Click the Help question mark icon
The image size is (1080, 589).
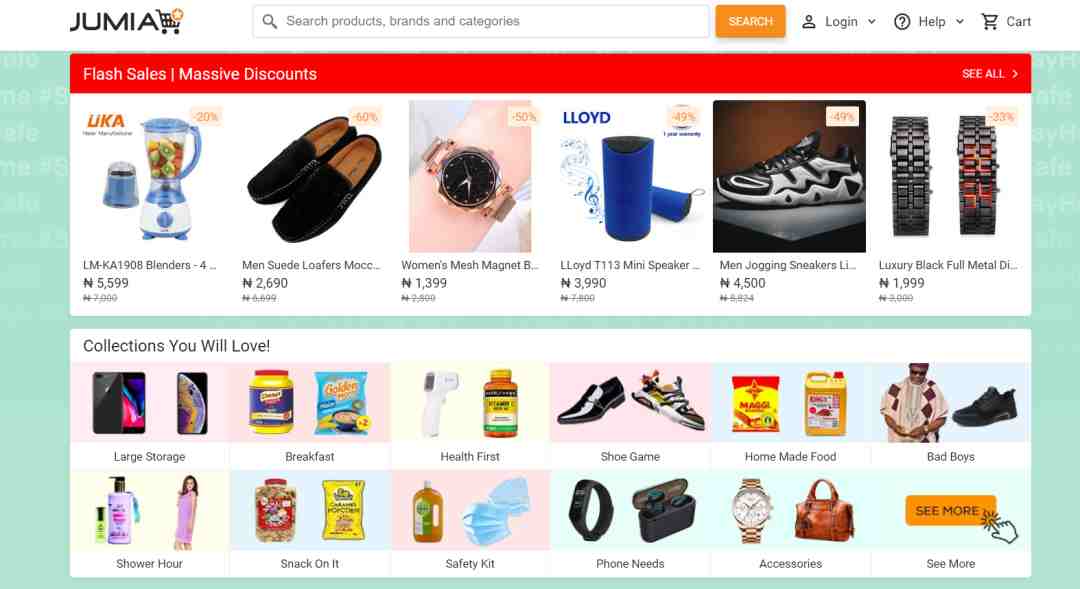902,22
